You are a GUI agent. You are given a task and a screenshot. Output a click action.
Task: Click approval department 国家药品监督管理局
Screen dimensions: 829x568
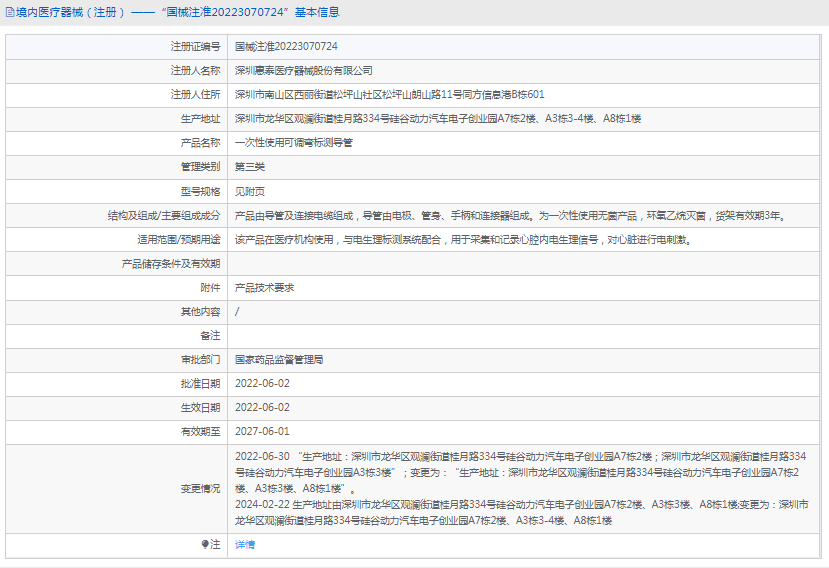pyautogui.click(x=279, y=360)
